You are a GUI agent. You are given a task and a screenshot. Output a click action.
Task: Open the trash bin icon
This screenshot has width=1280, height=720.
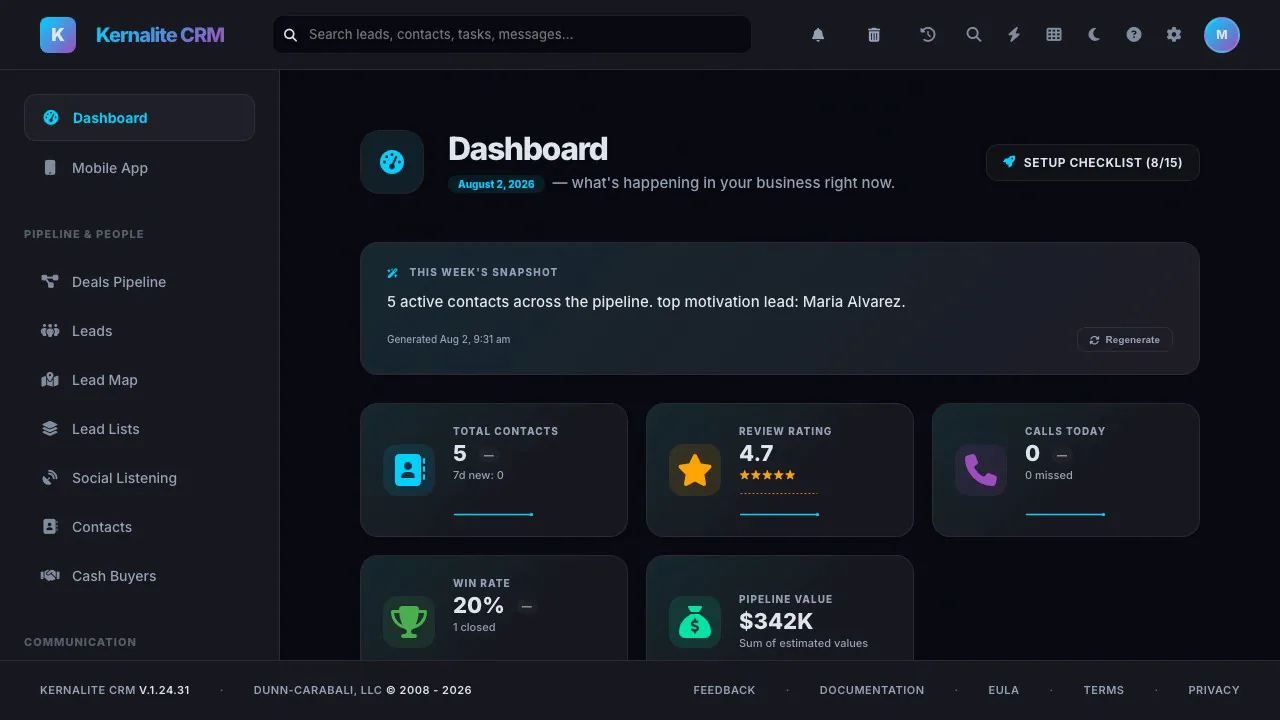pos(874,35)
